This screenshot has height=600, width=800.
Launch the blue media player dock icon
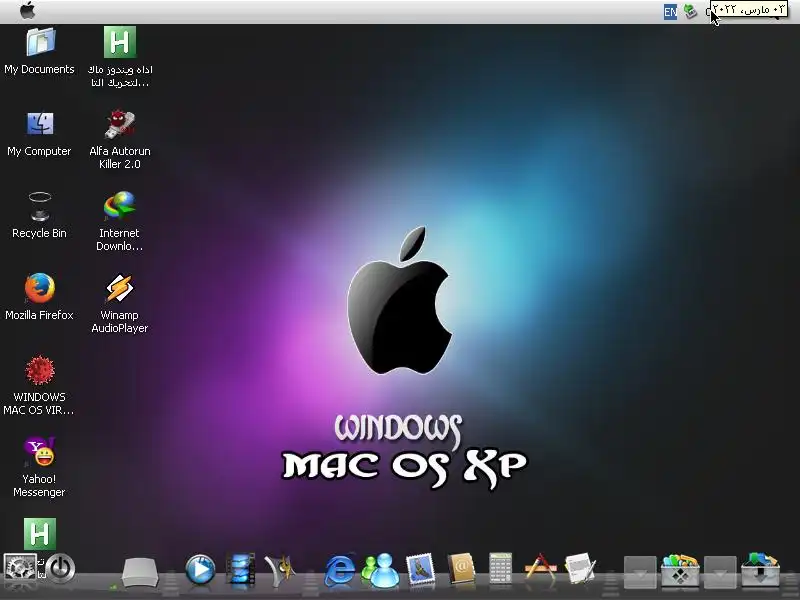click(x=200, y=569)
